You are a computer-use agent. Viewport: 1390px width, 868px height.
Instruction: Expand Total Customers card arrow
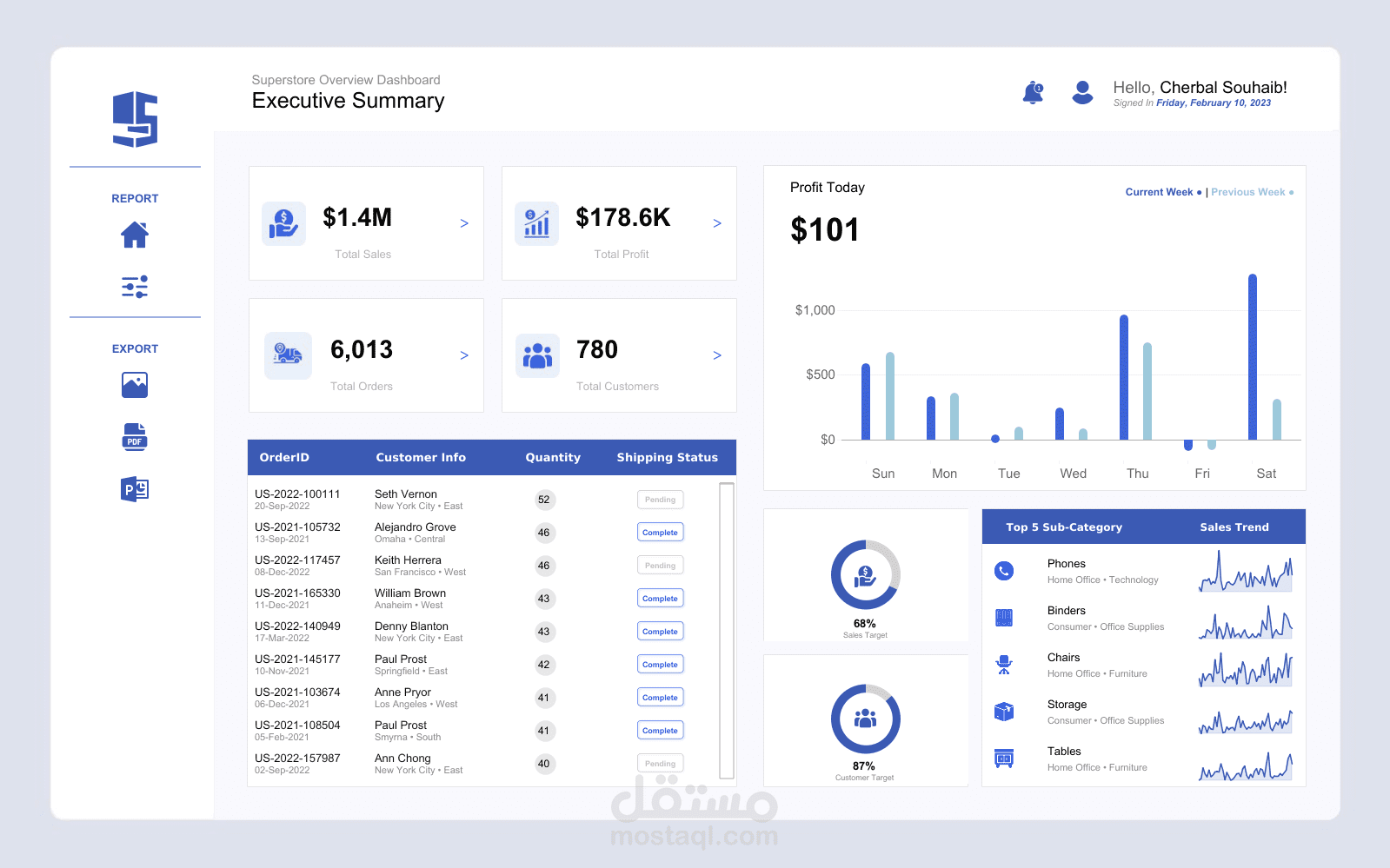coord(717,355)
